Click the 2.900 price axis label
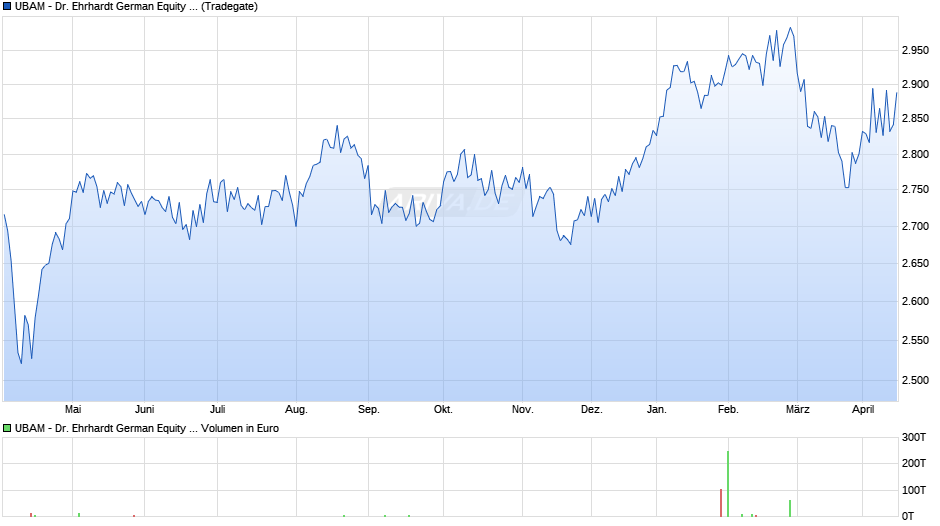Image resolution: width=940 pixels, height=526 pixels. [915, 85]
